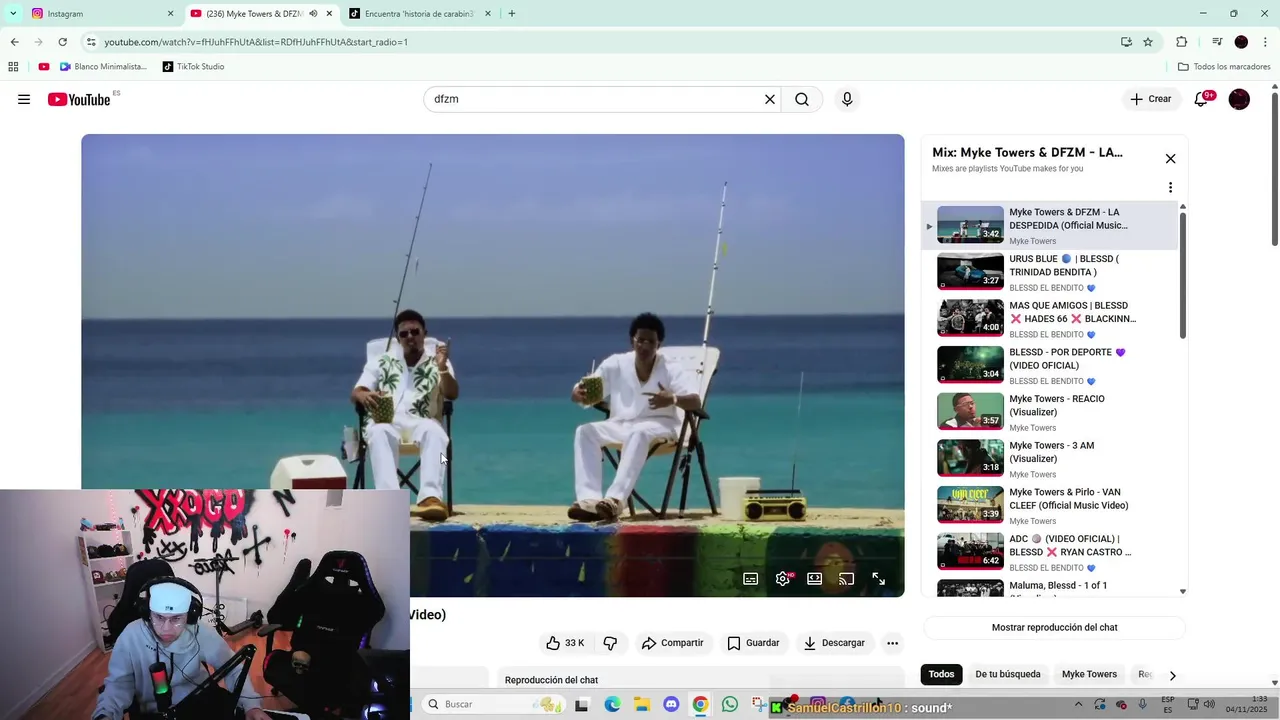
Task: Enter full screen on the video player
Action: pyautogui.click(x=879, y=578)
